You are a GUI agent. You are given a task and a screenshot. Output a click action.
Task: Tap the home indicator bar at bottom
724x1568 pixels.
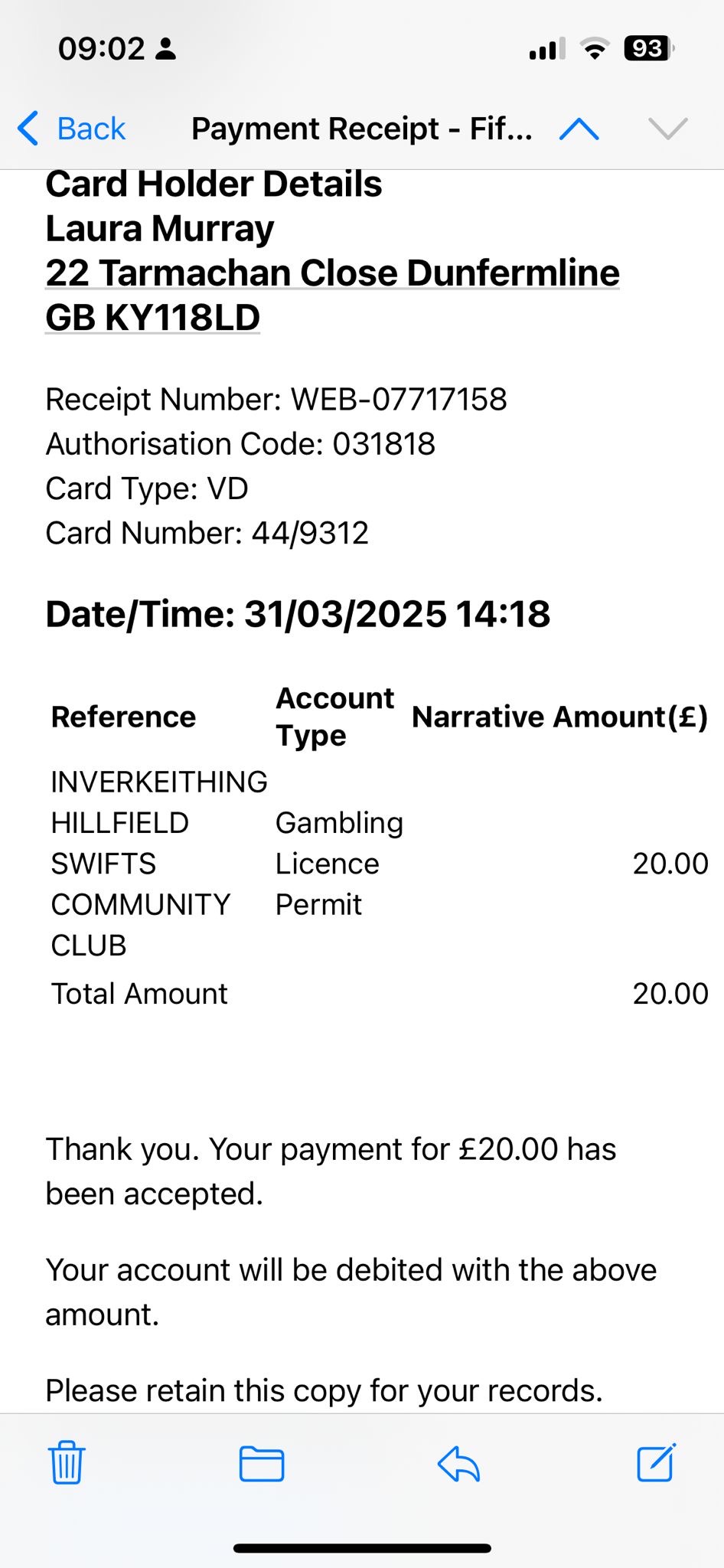362,1548
